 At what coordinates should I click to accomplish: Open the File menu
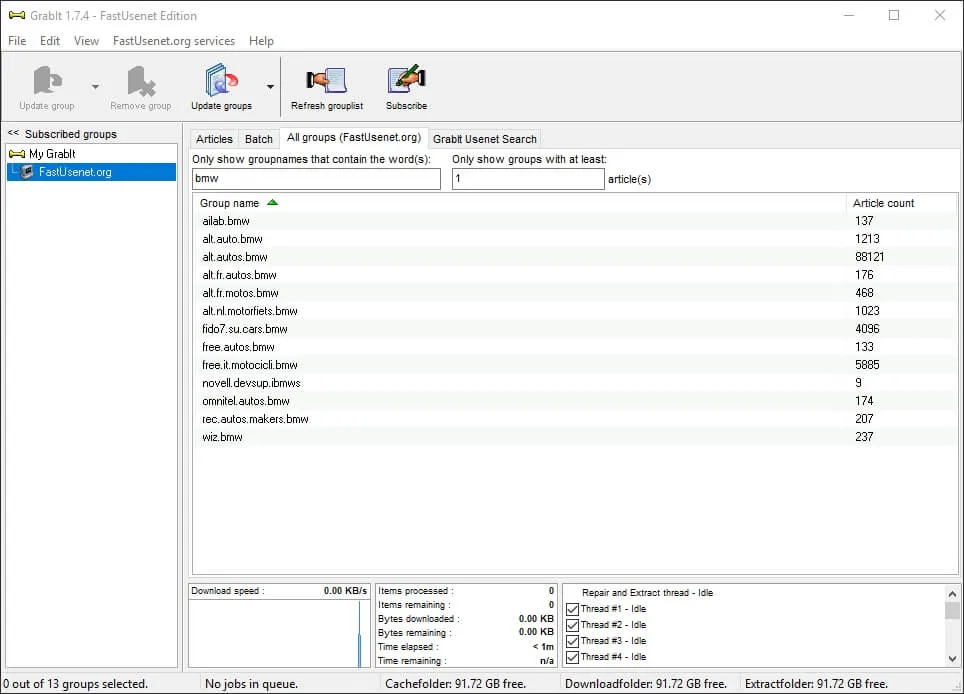tap(17, 41)
